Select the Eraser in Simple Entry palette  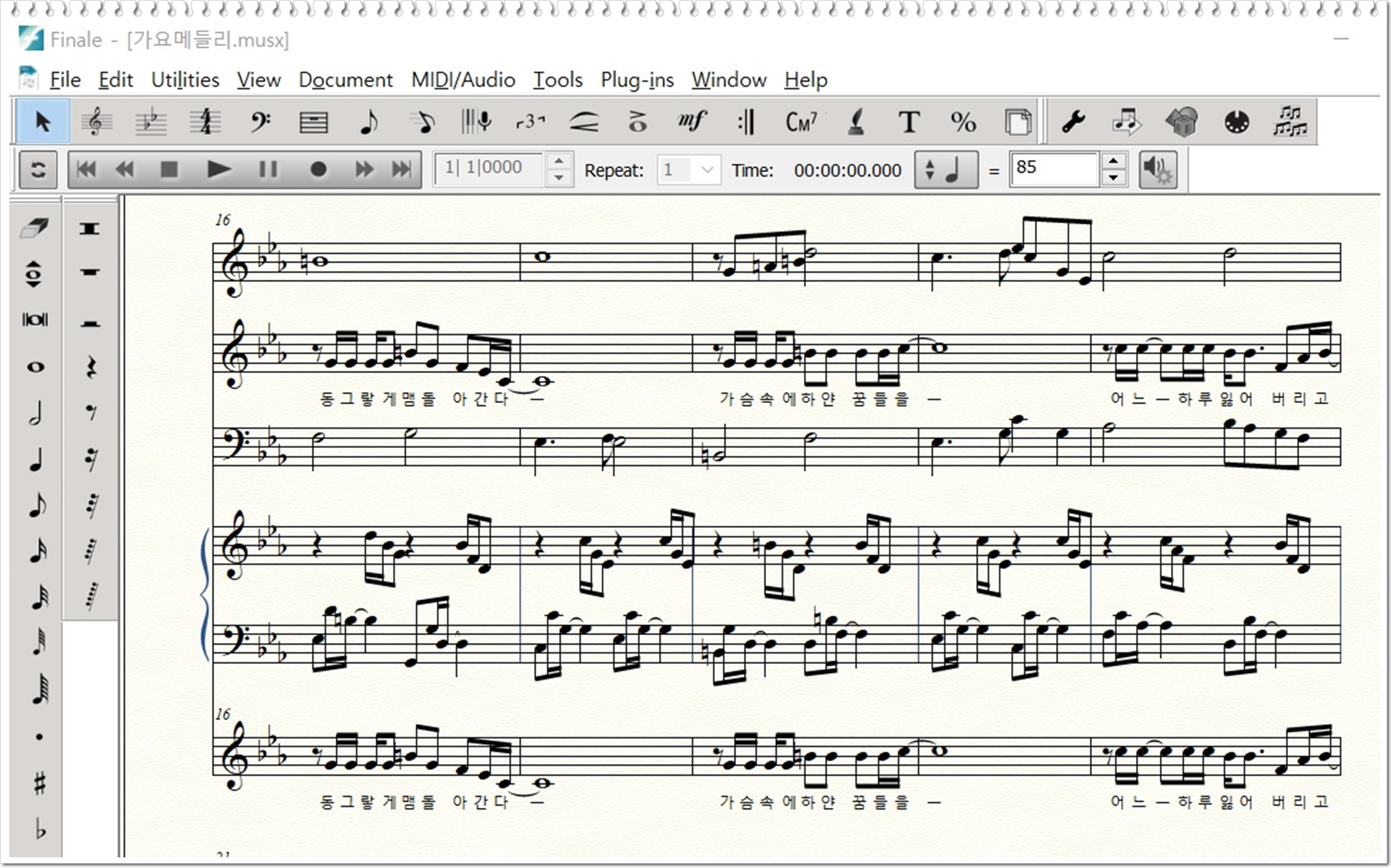coord(35,228)
